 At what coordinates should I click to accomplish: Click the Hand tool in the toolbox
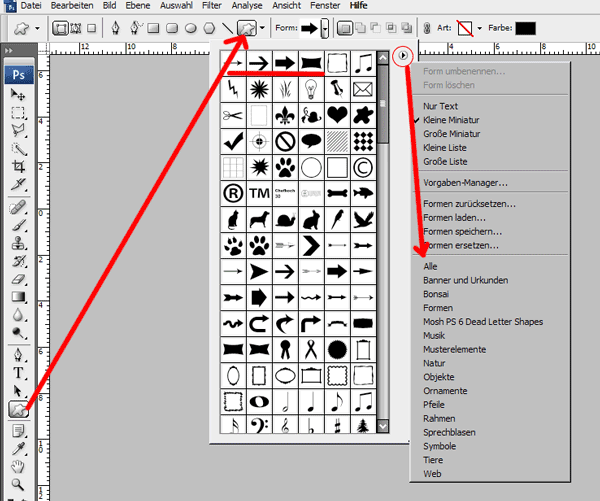(18, 466)
